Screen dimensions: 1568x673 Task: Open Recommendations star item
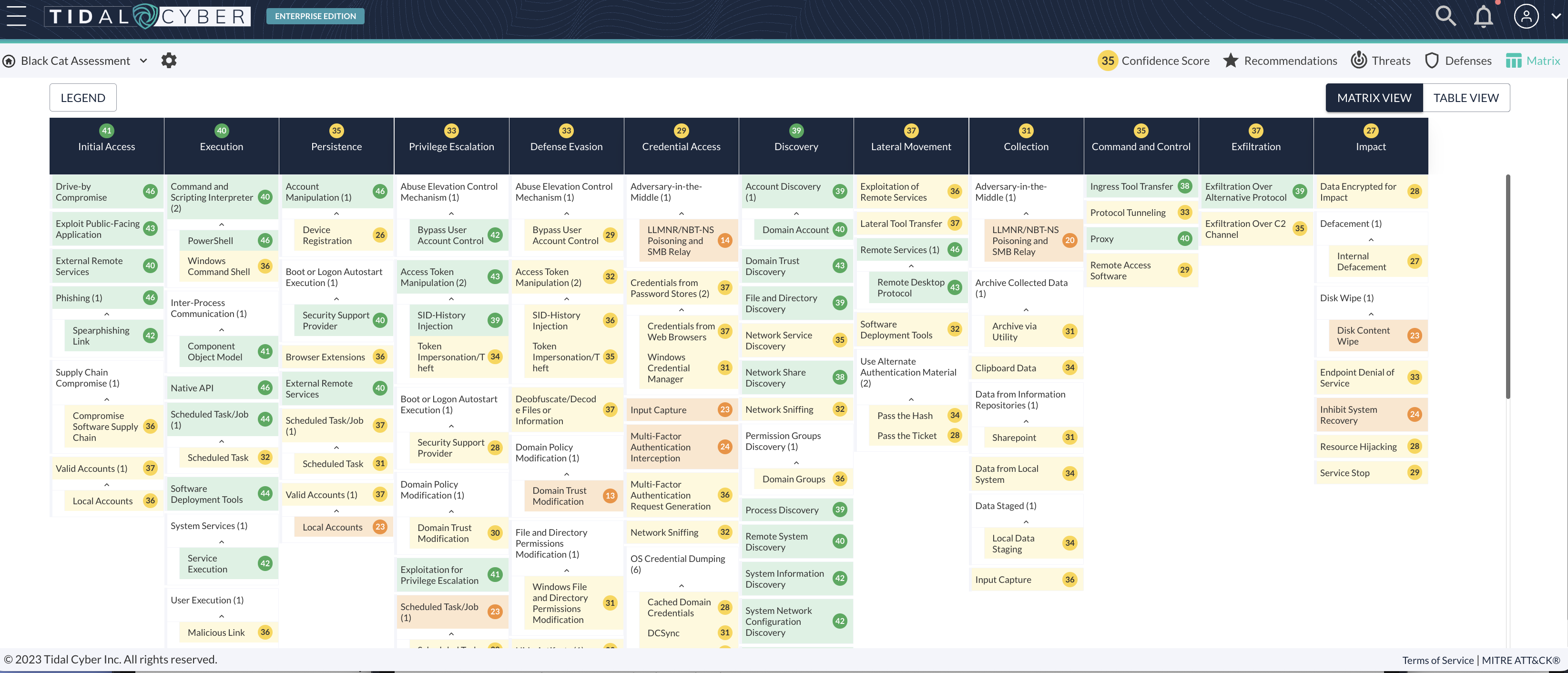(x=1280, y=60)
